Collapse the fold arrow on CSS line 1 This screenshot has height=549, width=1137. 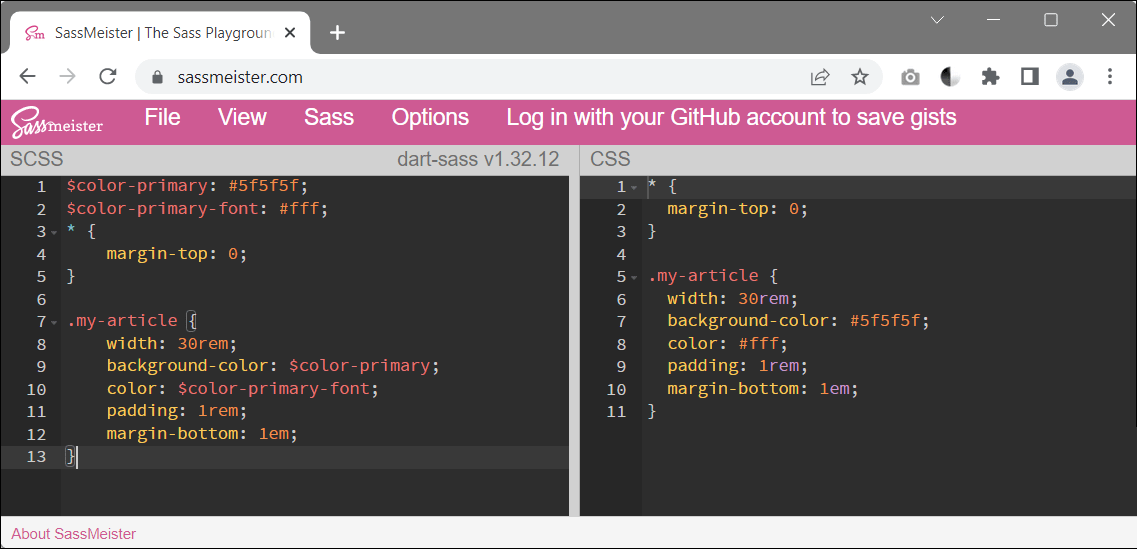[x=633, y=188]
